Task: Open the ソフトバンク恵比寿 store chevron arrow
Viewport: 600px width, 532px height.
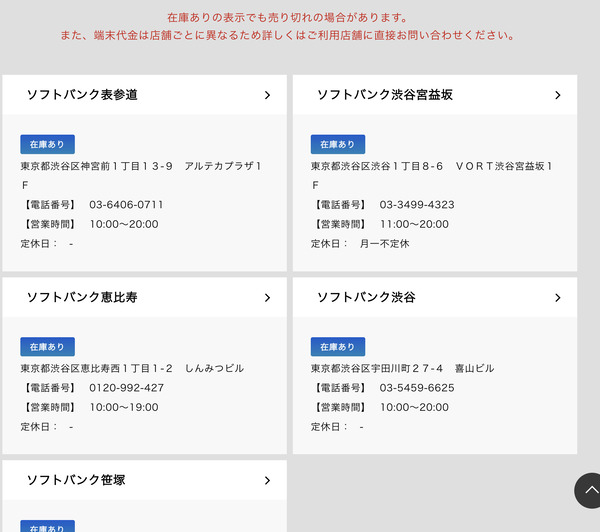Action: (267, 297)
